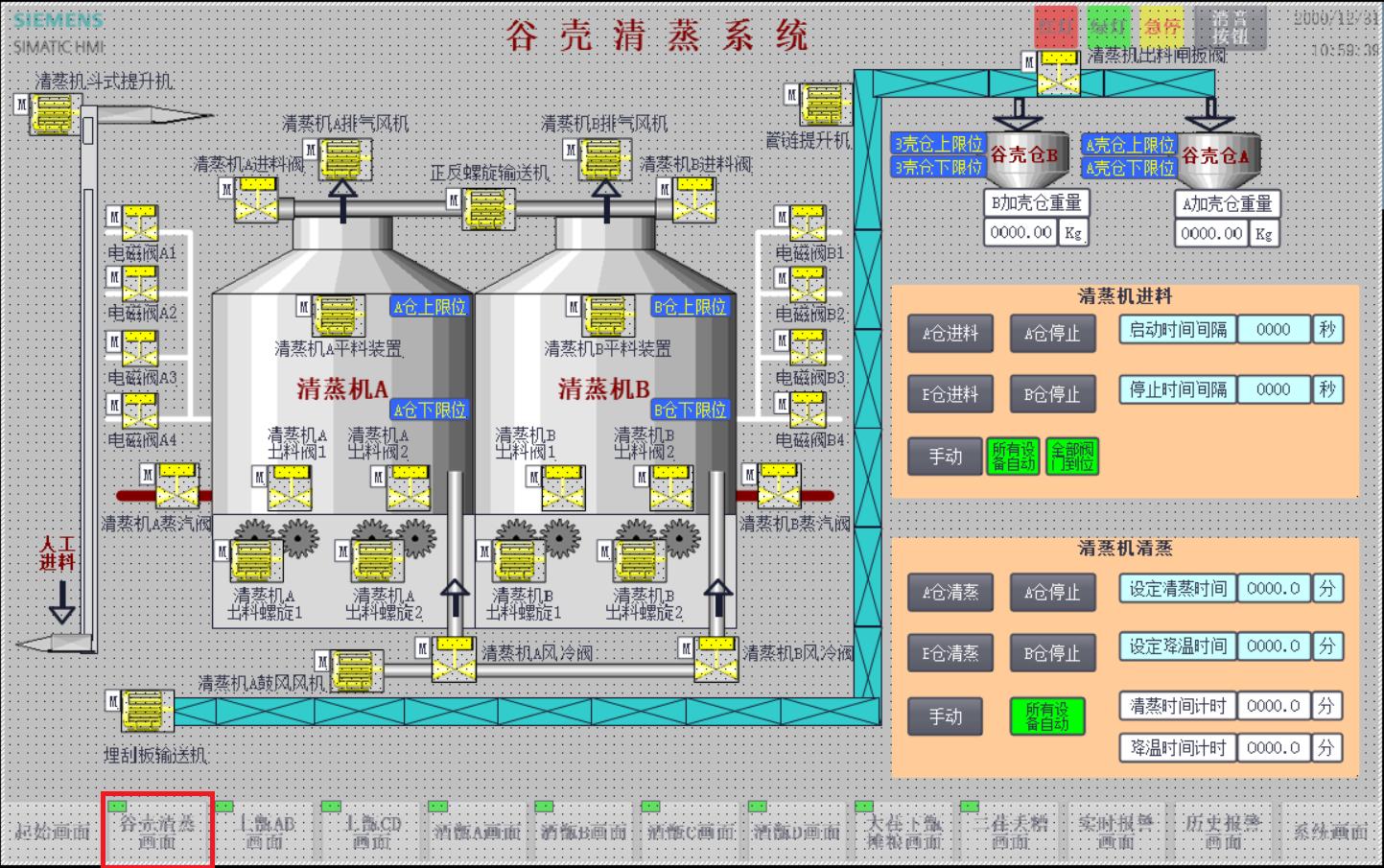Open the 实时报警画面 tab
Viewport: 1384px width, 868px height.
click(1116, 833)
